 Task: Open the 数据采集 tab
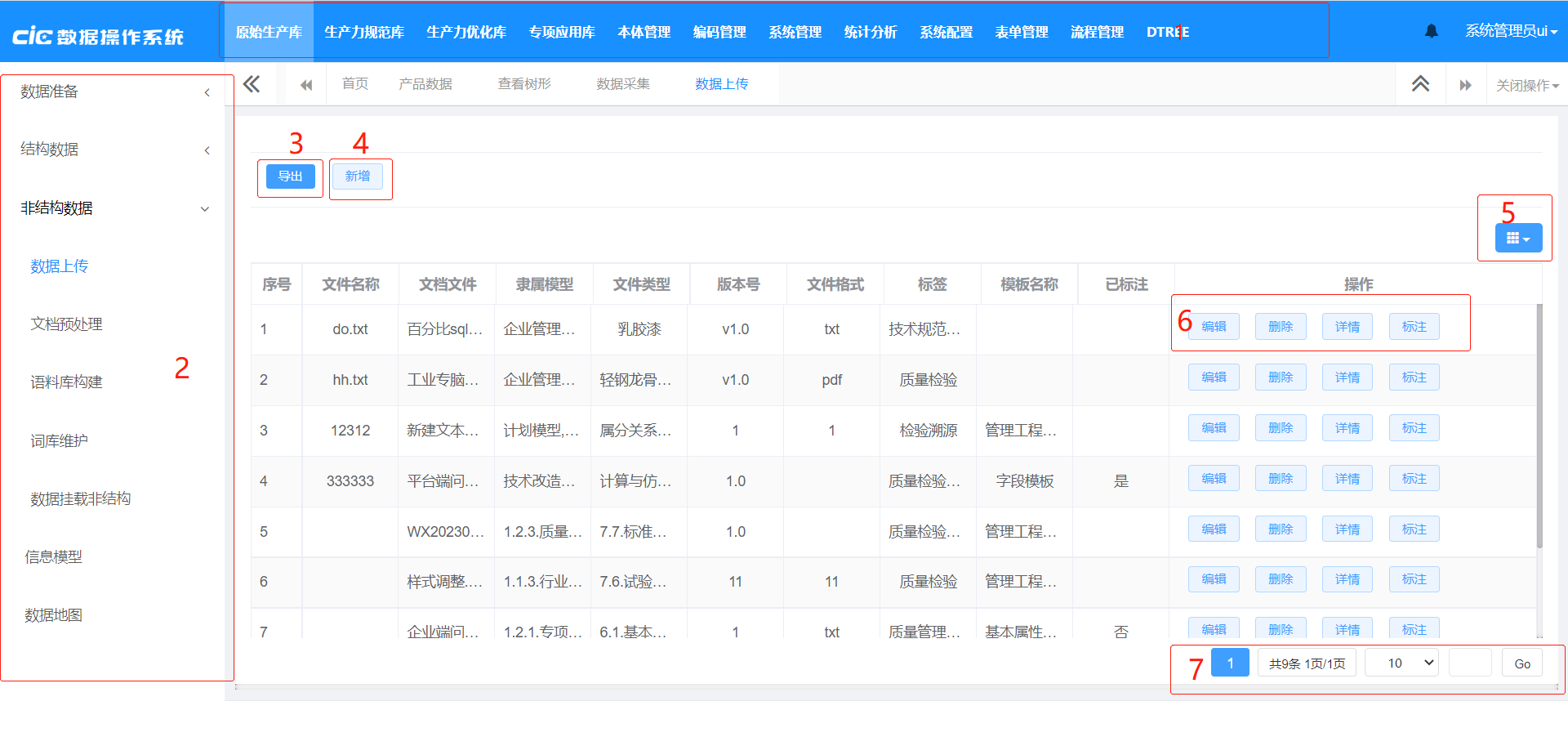coord(623,84)
